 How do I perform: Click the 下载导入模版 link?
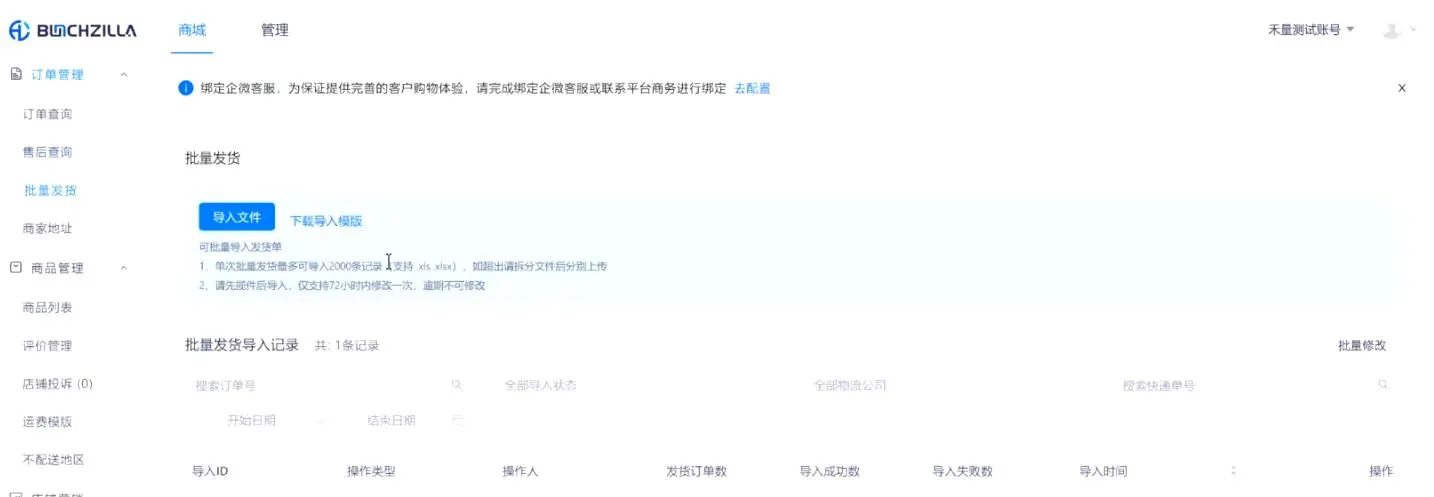point(326,221)
